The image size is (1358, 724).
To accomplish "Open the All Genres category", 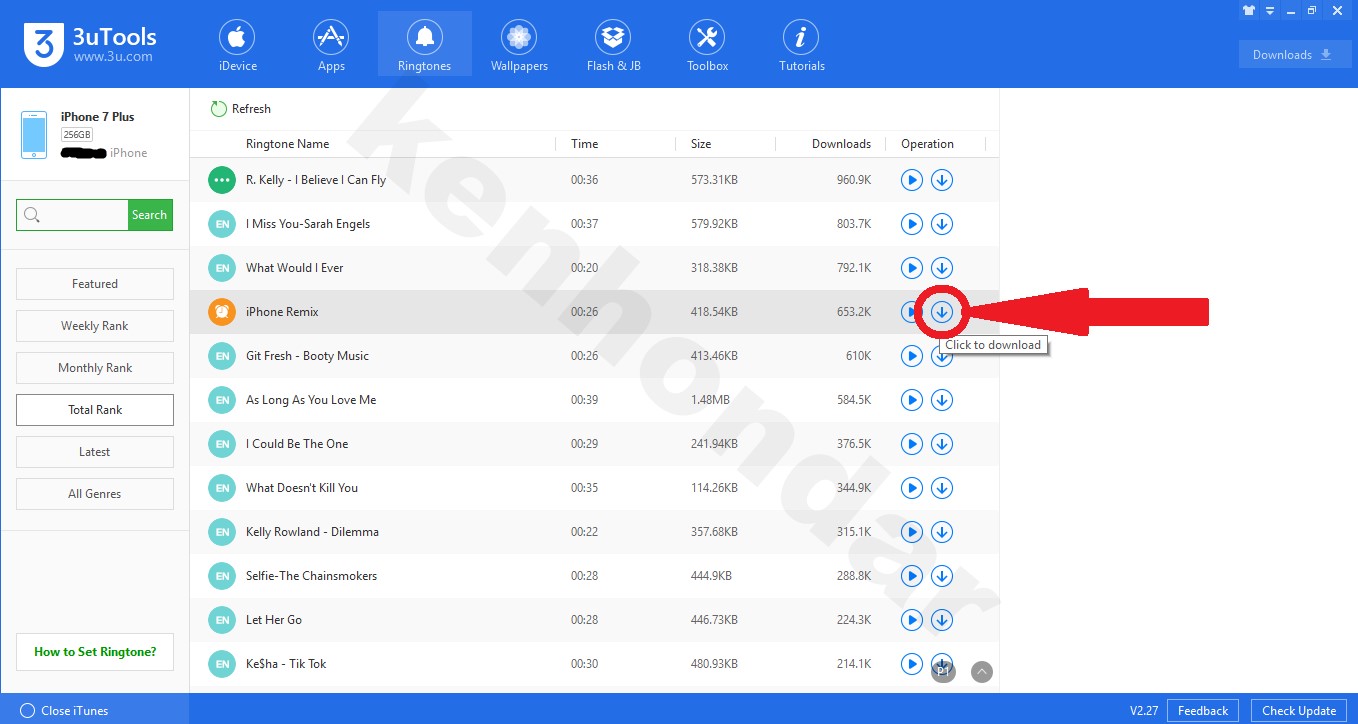I will (x=95, y=494).
